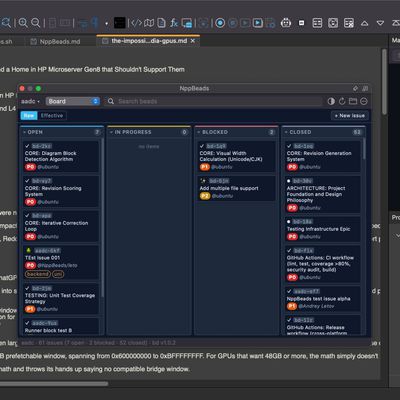Close the the-impossi...dia-gpus.md tab
The height and width of the screenshot is (400, 400).
[193, 41]
